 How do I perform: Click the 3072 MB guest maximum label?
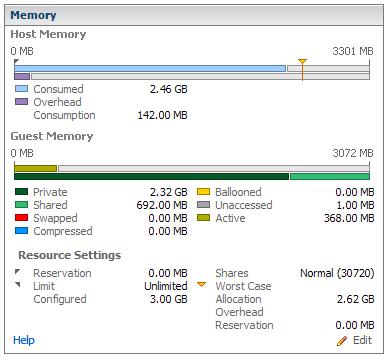(353, 153)
